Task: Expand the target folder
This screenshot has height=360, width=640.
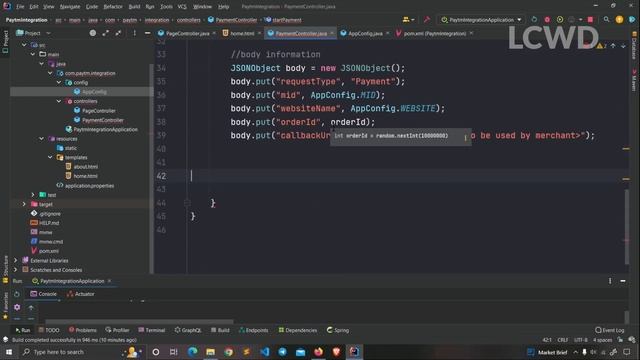Action: [x=24, y=204]
